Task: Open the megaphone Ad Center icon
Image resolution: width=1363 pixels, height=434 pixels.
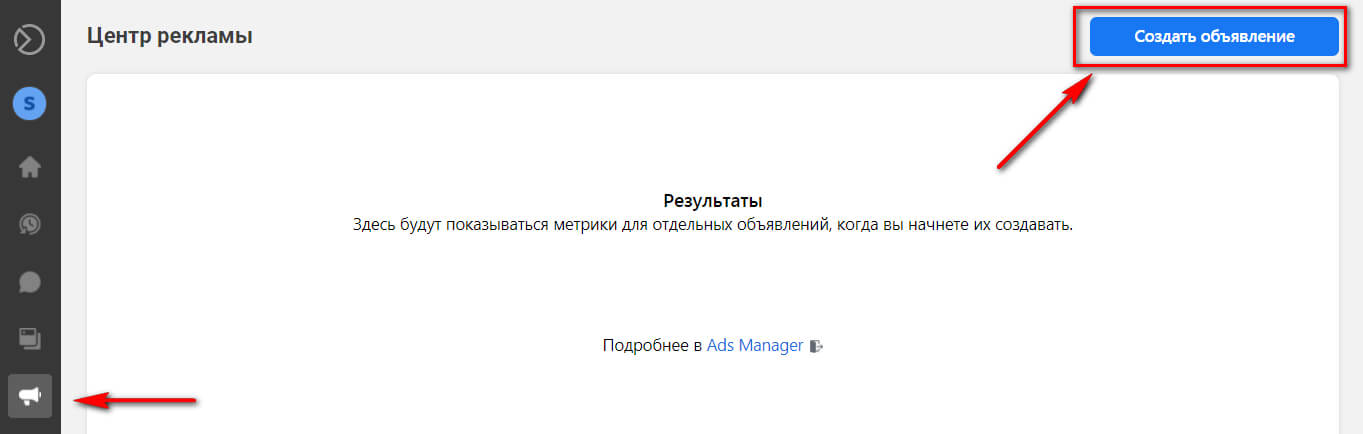Action: pyautogui.click(x=30, y=396)
